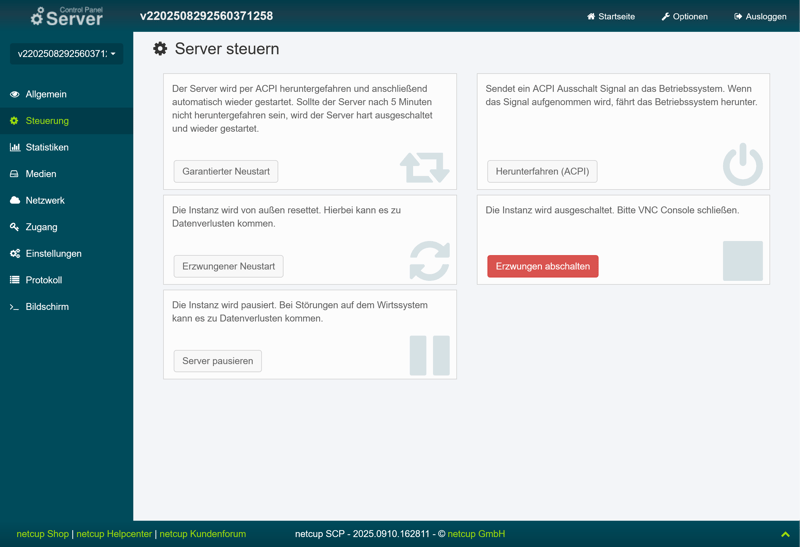Screen dimensions: 800x547
Task: Click the Erzwungener Neustart button
Action: pyautogui.click(x=228, y=266)
